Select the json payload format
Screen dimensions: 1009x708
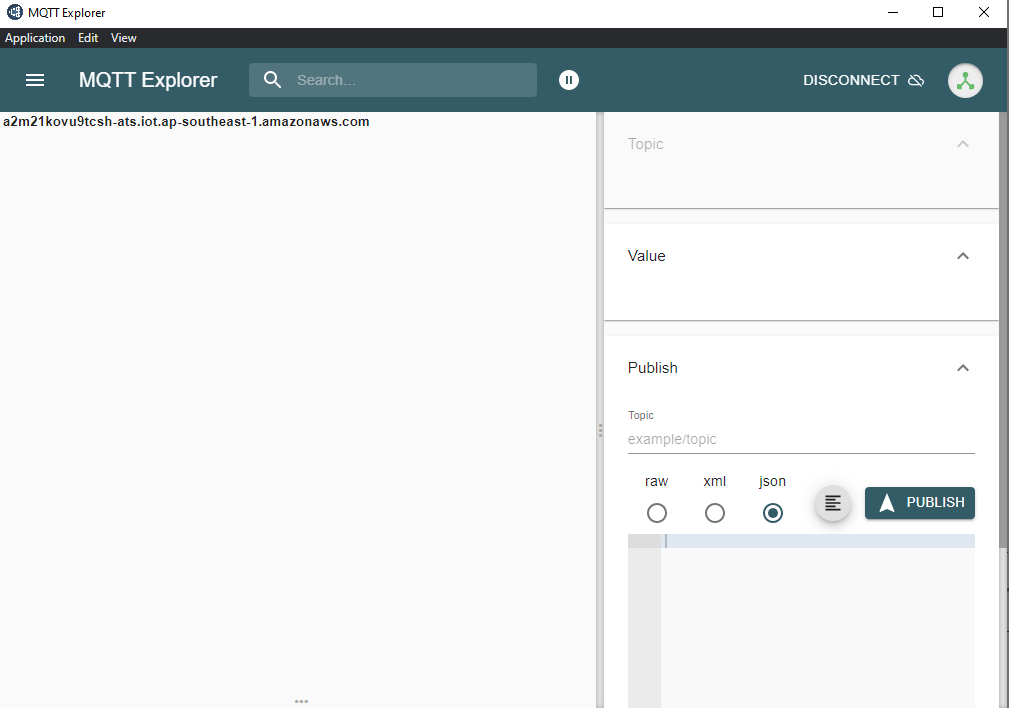point(773,513)
